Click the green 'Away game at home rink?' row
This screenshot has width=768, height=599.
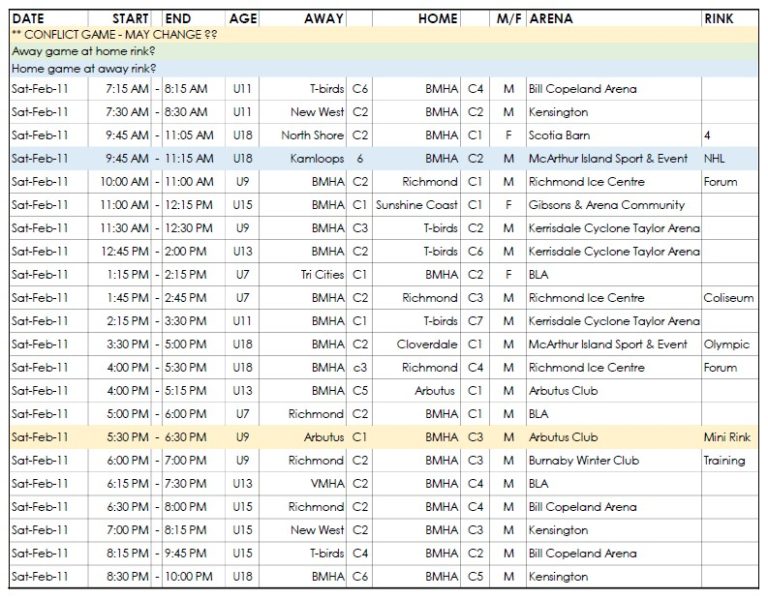point(84,51)
